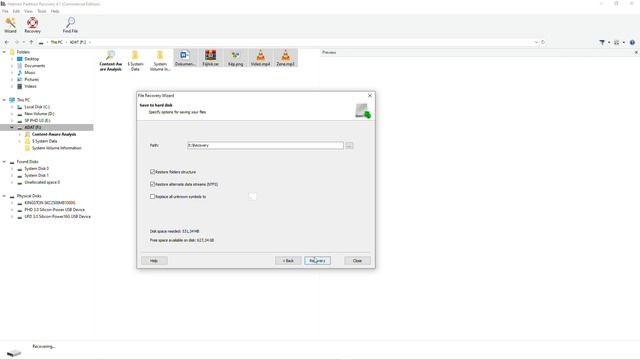Open the Edit menu
Image resolution: width=640 pixels, height=360 pixels.
(x=16, y=11)
